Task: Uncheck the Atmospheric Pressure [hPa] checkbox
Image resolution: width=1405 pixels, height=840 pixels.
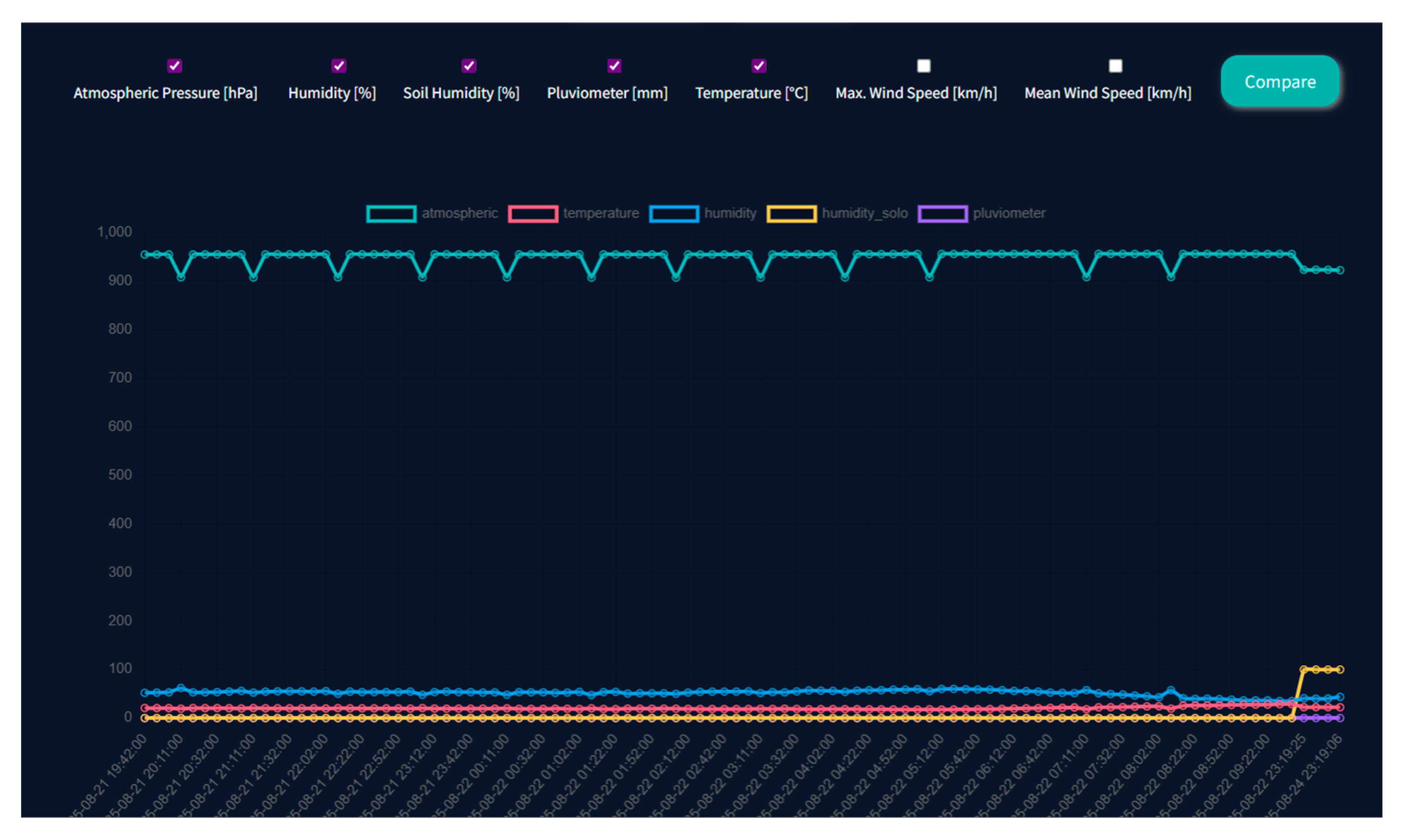Action: point(174,66)
